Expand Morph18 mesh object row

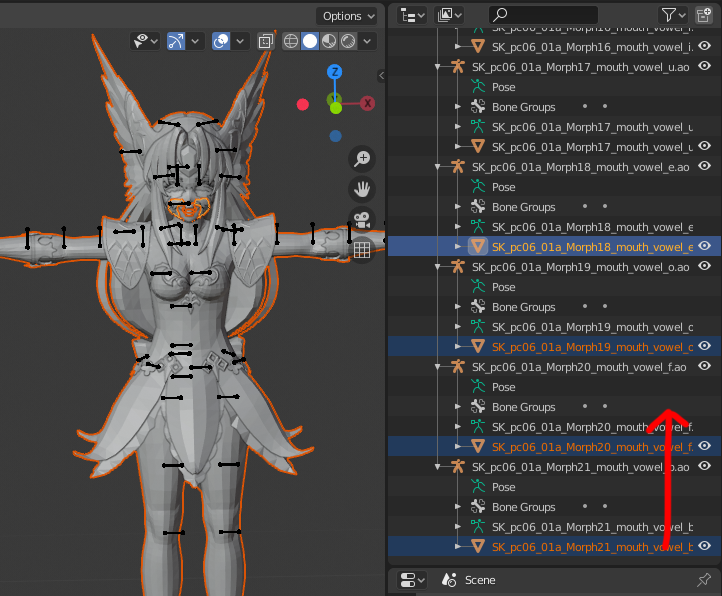tap(458, 247)
